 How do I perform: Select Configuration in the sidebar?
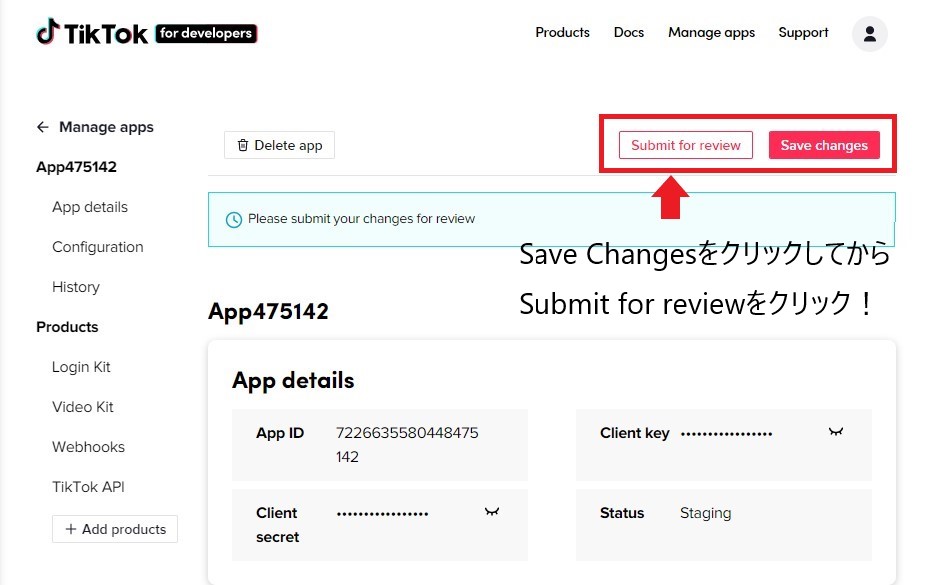(x=98, y=247)
